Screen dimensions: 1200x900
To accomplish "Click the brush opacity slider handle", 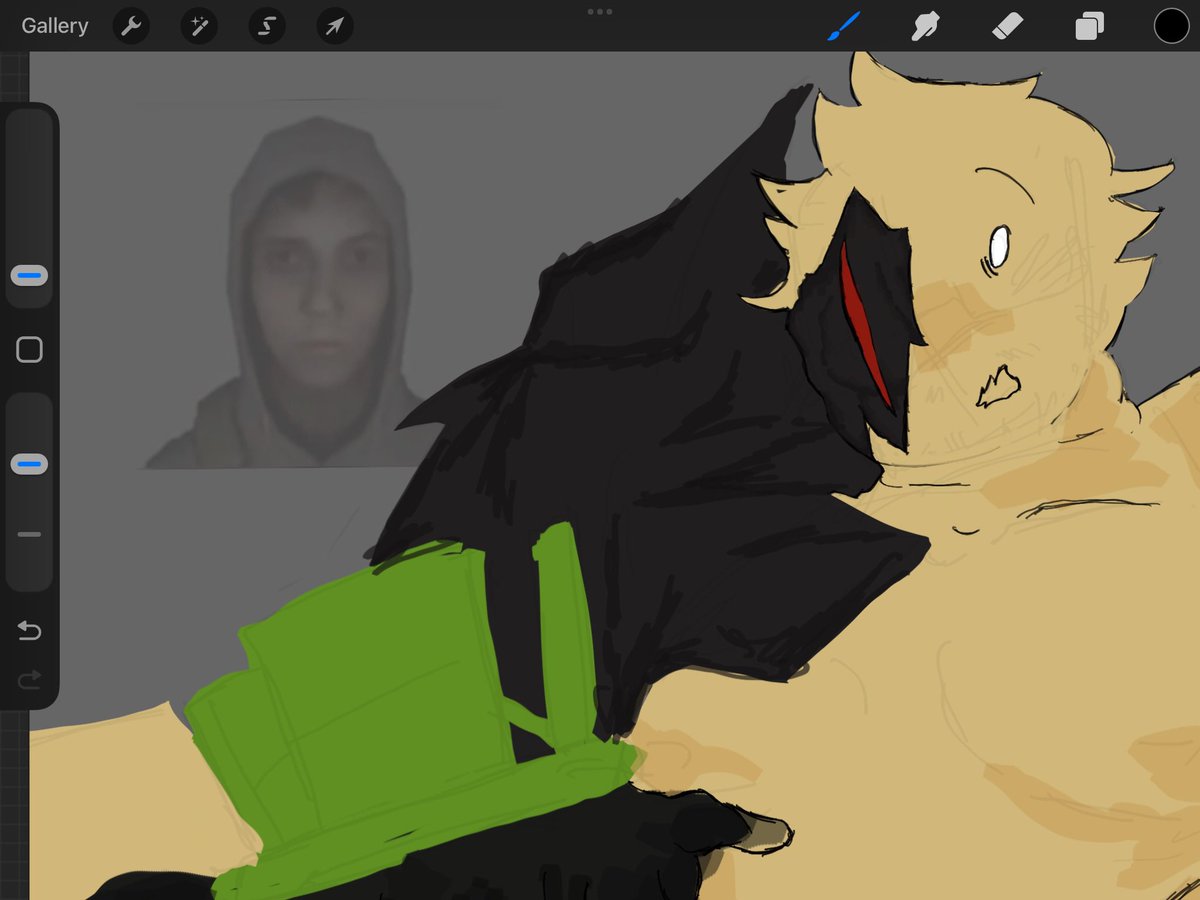I will pyautogui.click(x=29, y=464).
